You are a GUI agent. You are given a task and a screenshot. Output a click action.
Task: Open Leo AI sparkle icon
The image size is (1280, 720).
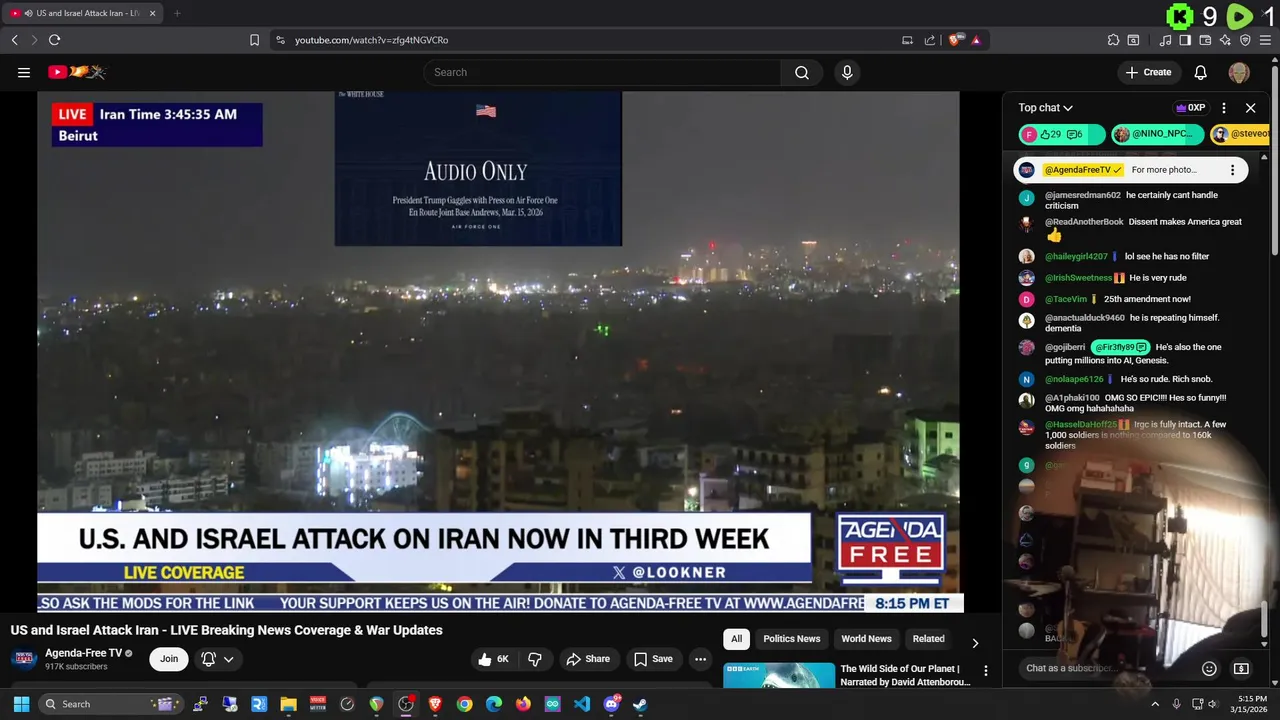1225,40
